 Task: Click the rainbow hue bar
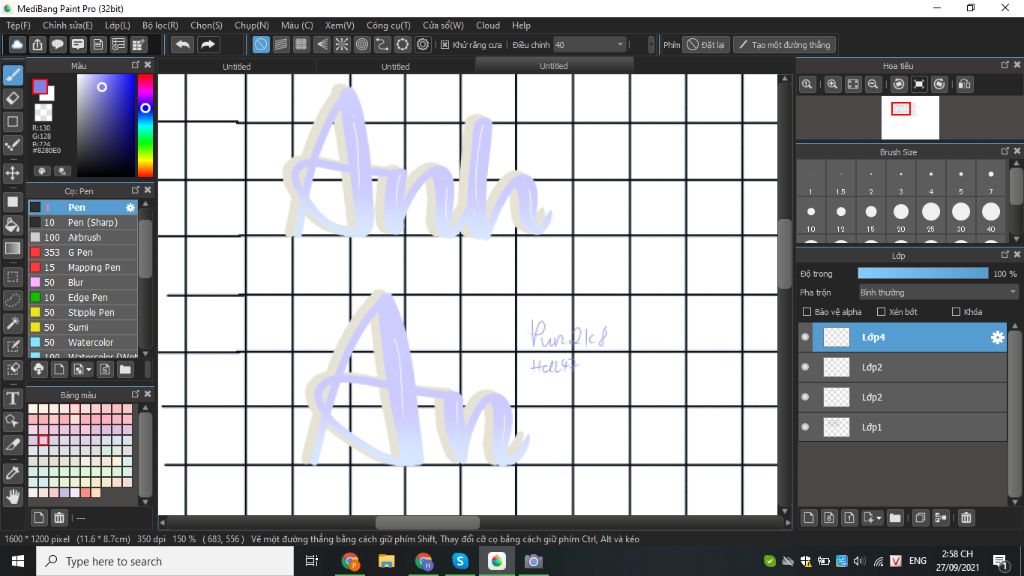145,125
